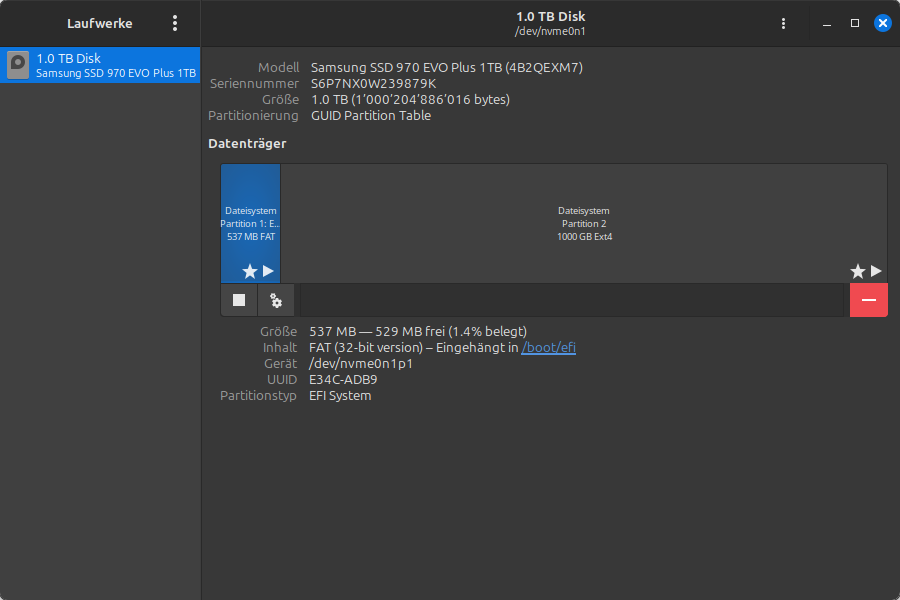The height and width of the screenshot is (600, 900).
Task: Click the serial number S6P7NX0W239879K
Action: pyautogui.click(x=373, y=83)
